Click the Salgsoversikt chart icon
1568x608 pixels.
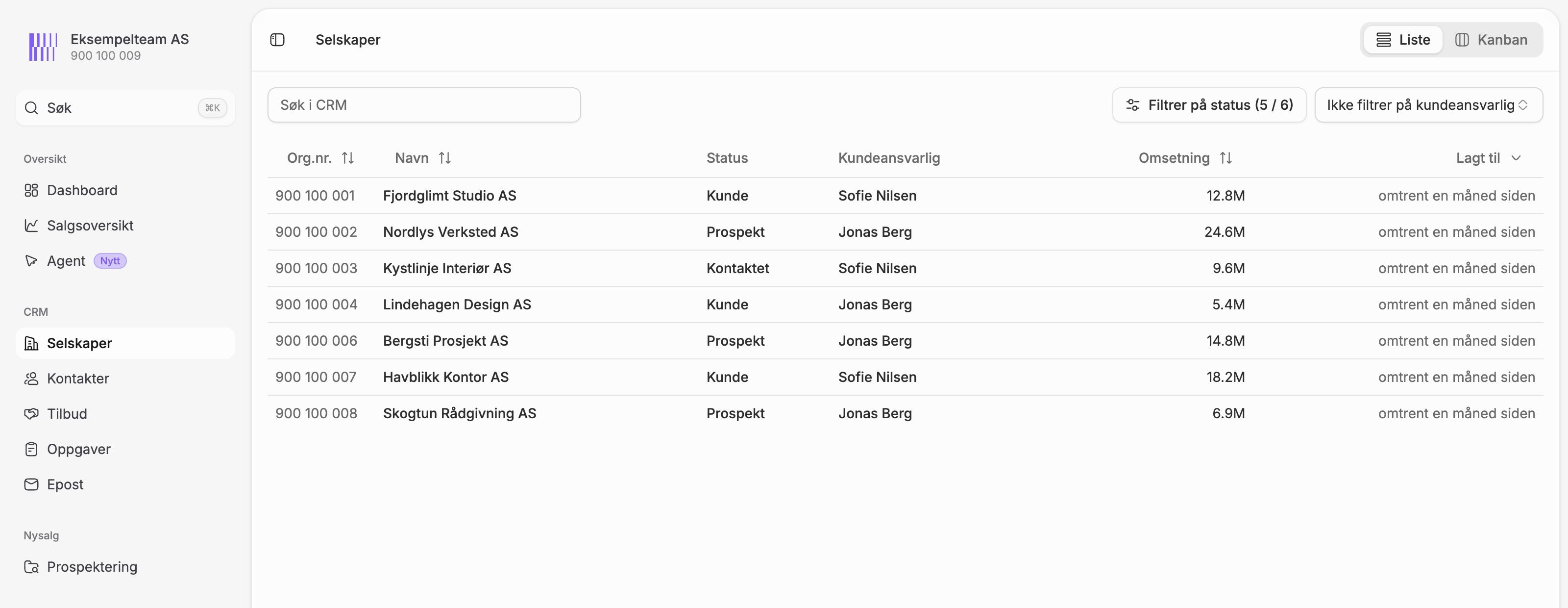pyautogui.click(x=31, y=226)
